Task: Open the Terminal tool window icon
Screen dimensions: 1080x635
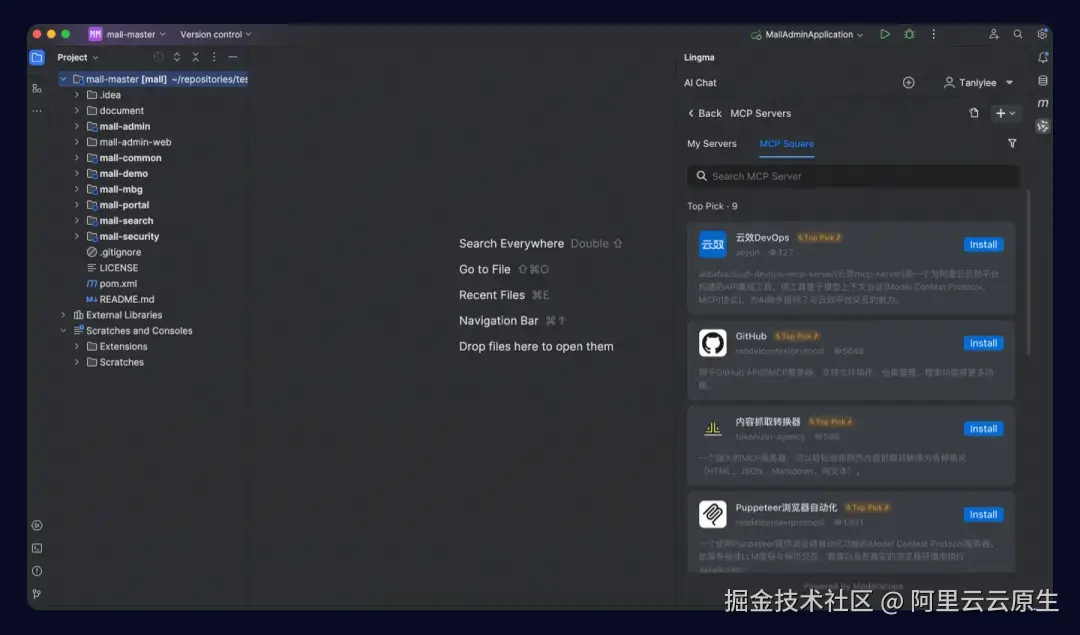Action: click(x=37, y=548)
